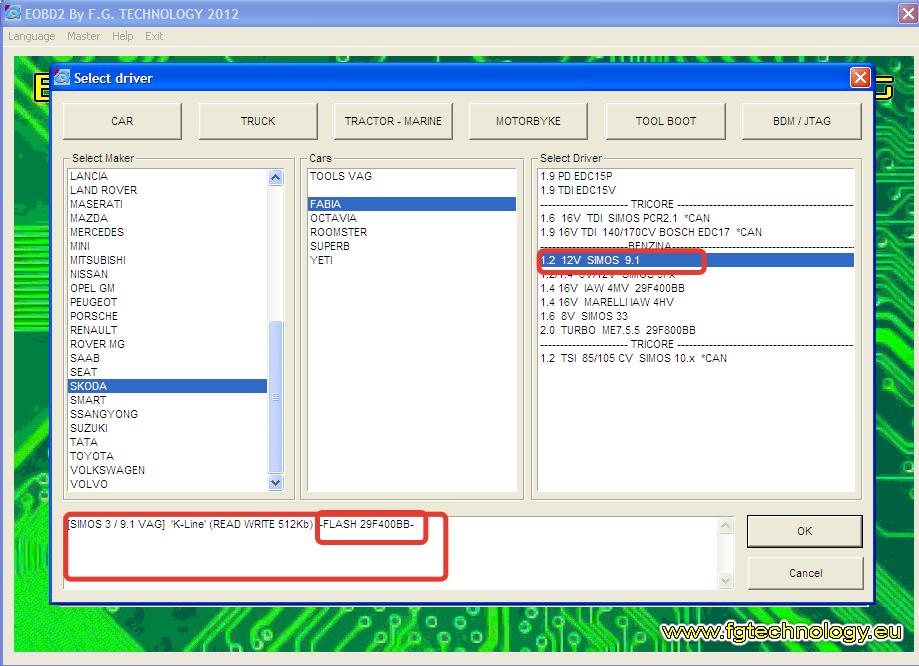Screen dimensions: 919x666
Task: Select the TRACTOR - MARINE category button
Action: 393,121
